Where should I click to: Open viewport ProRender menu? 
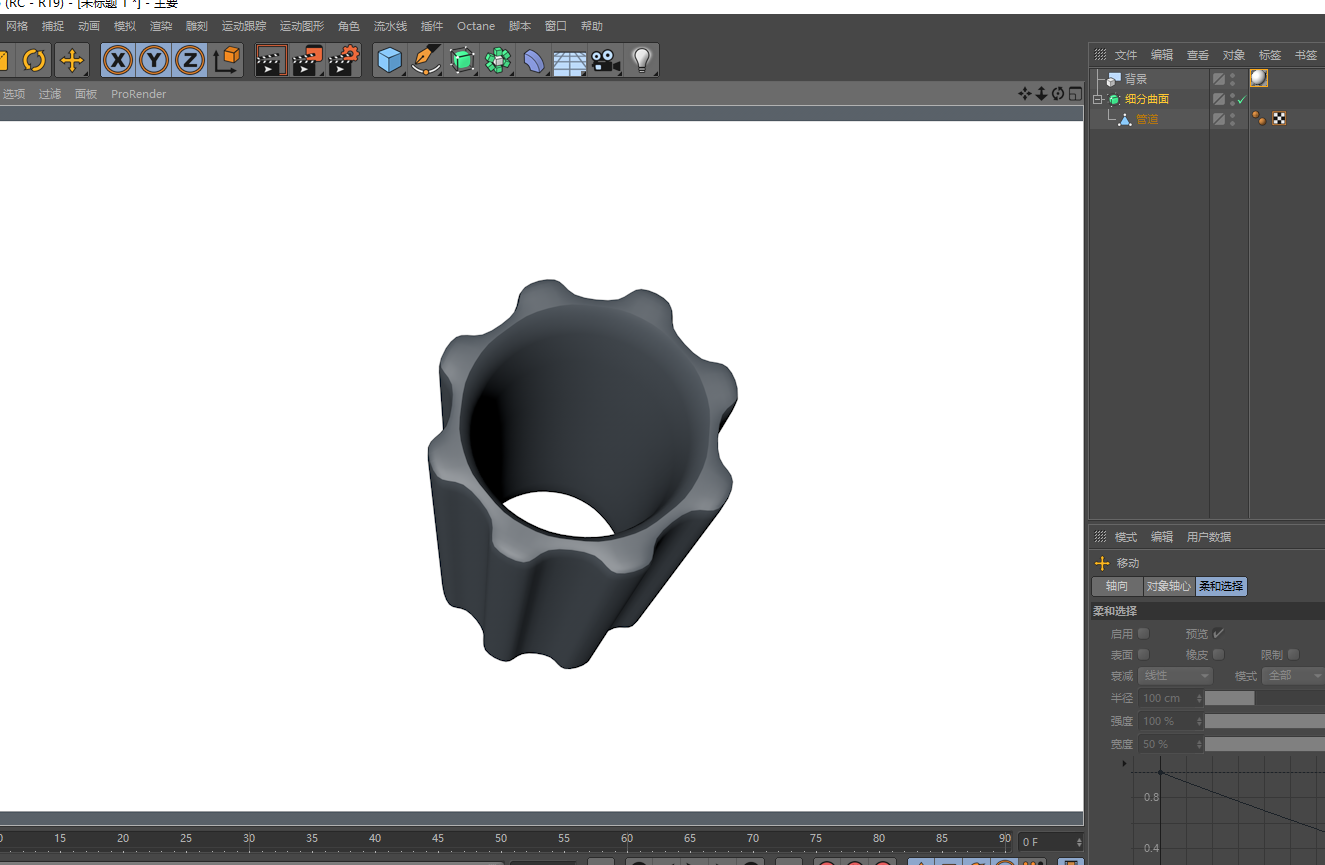pyautogui.click(x=139, y=94)
